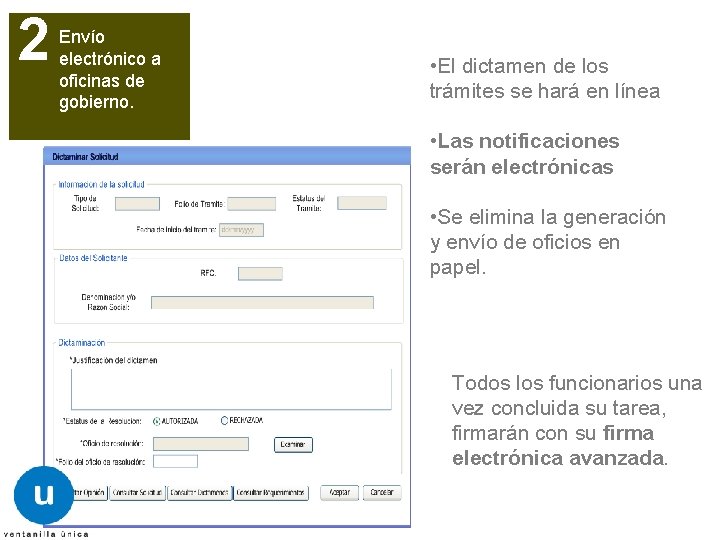Click the 'Envío electrónico a oficinas de gobierno' title
Viewport: 720px width, 540px height.
(110, 69)
